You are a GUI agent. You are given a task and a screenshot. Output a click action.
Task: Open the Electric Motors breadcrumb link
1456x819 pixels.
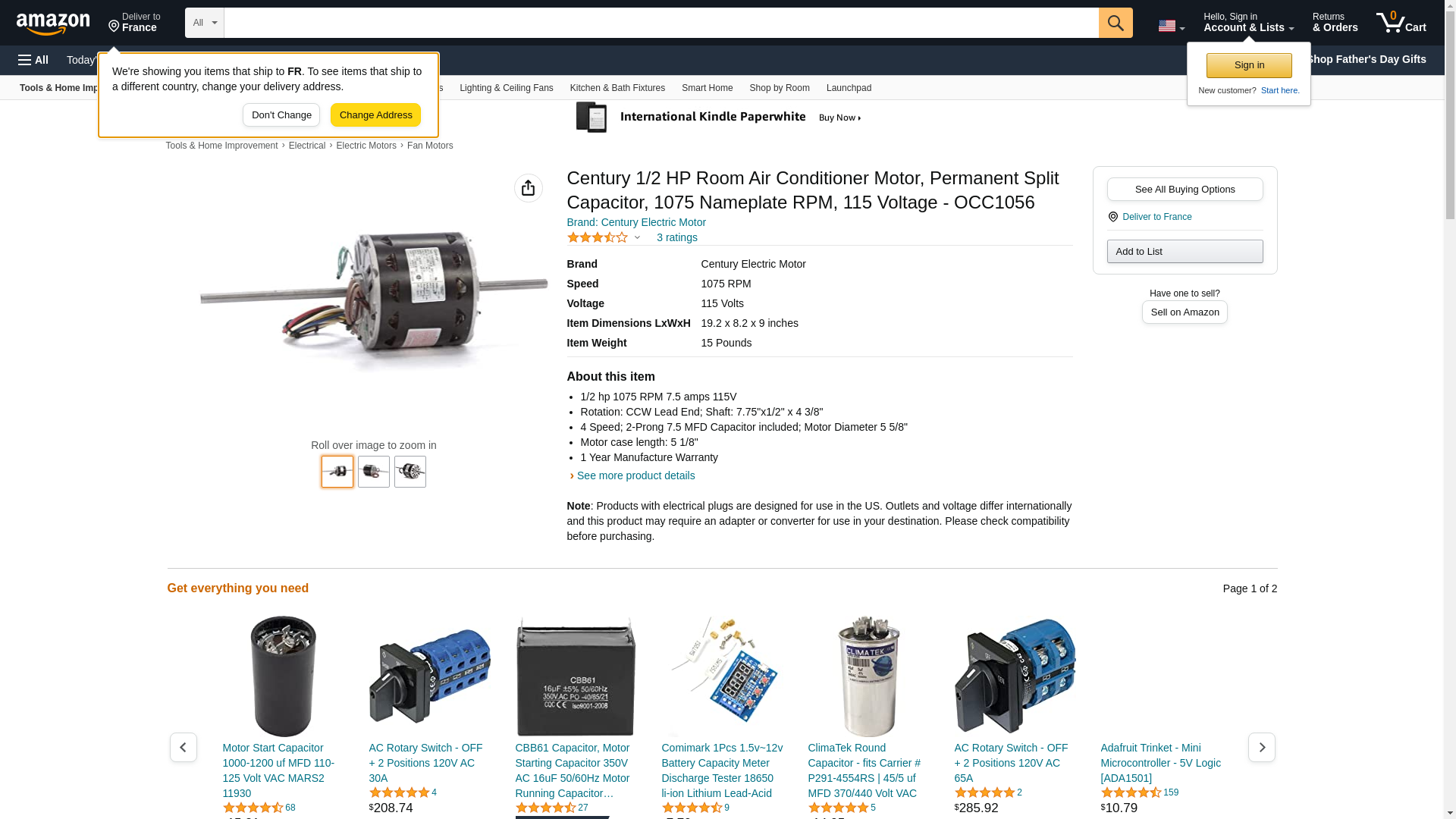(x=366, y=146)
